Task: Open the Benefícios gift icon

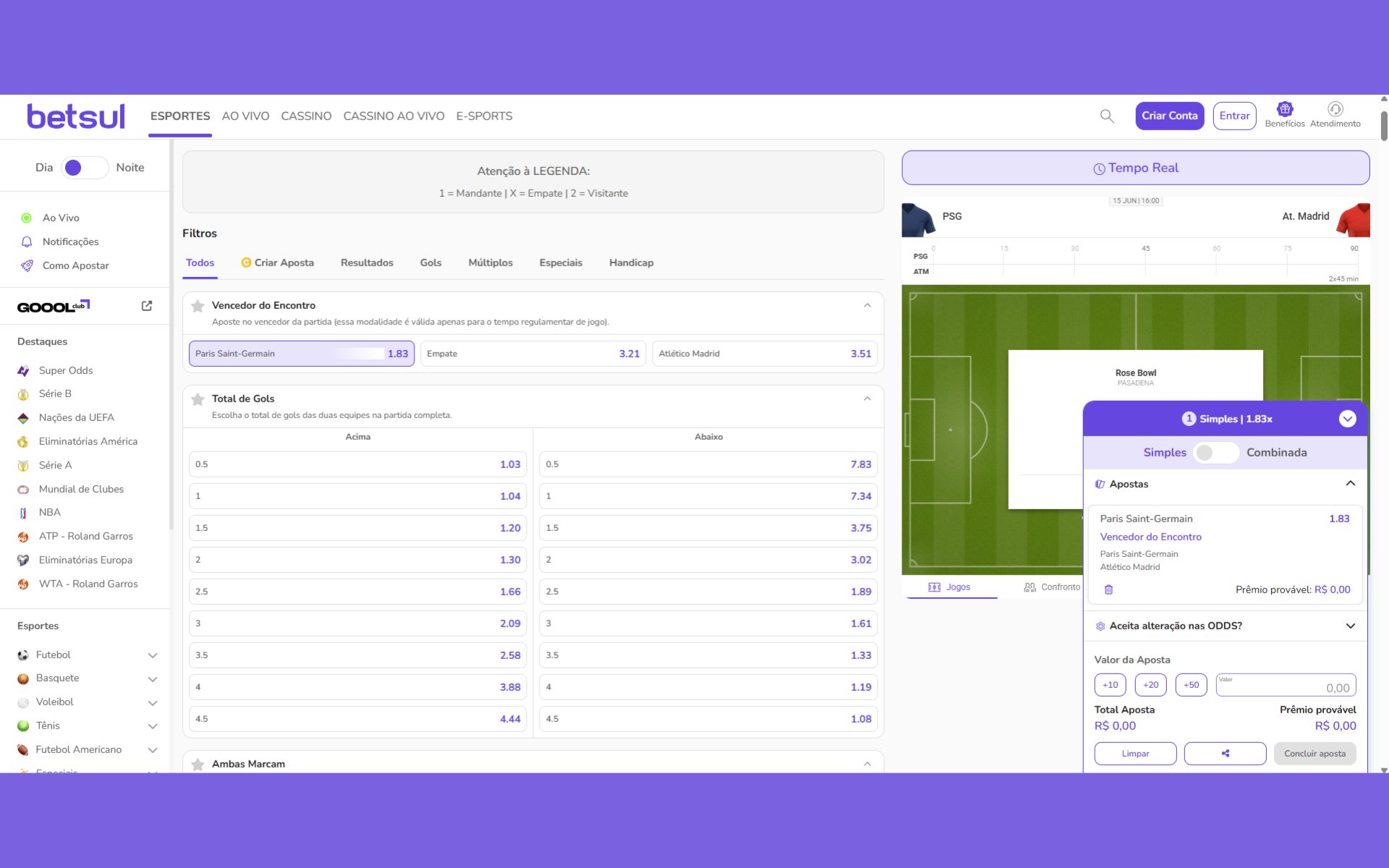Action: click(x=1285, y=109)
